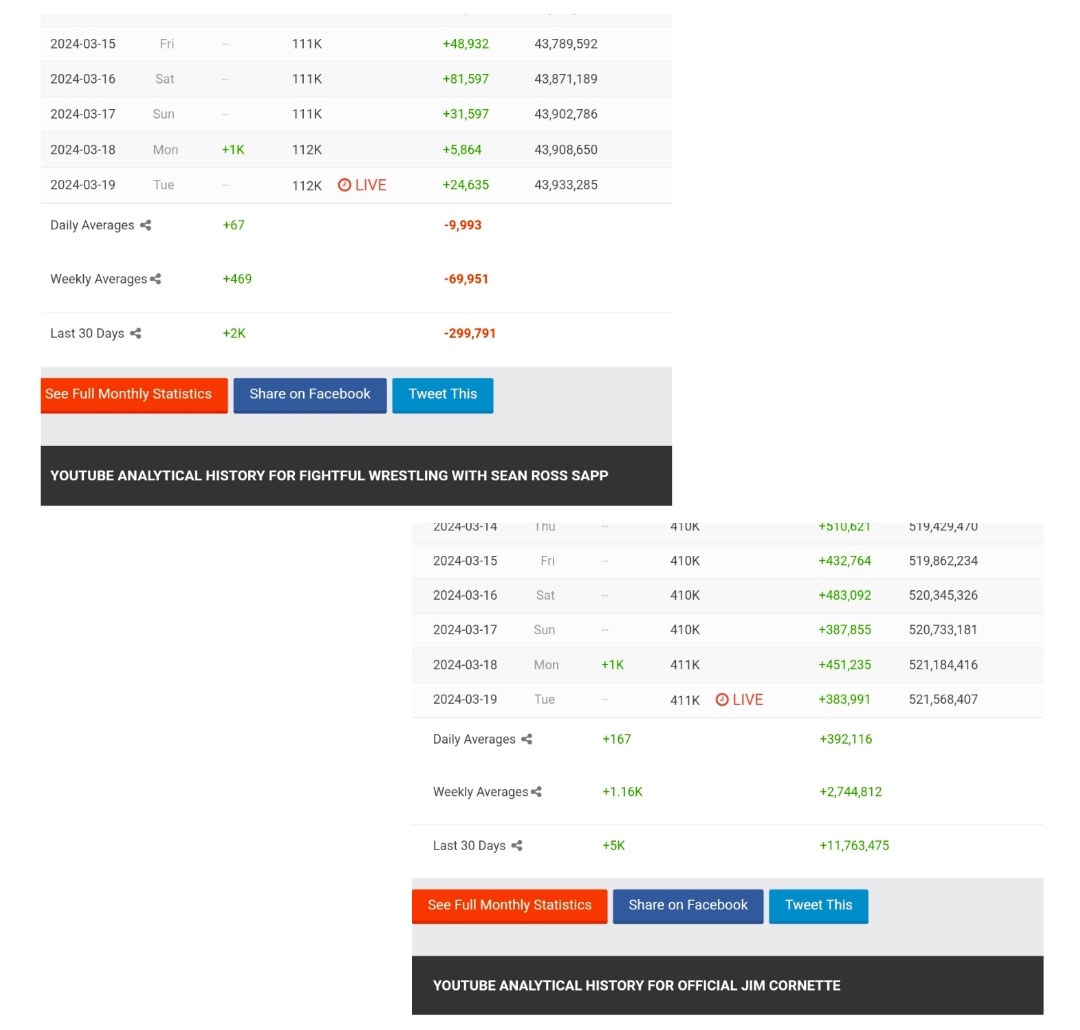Click the 521,568,407 total views value
The width and height of the screenshot is (1080, 1030).
click(x=941, y=699)
